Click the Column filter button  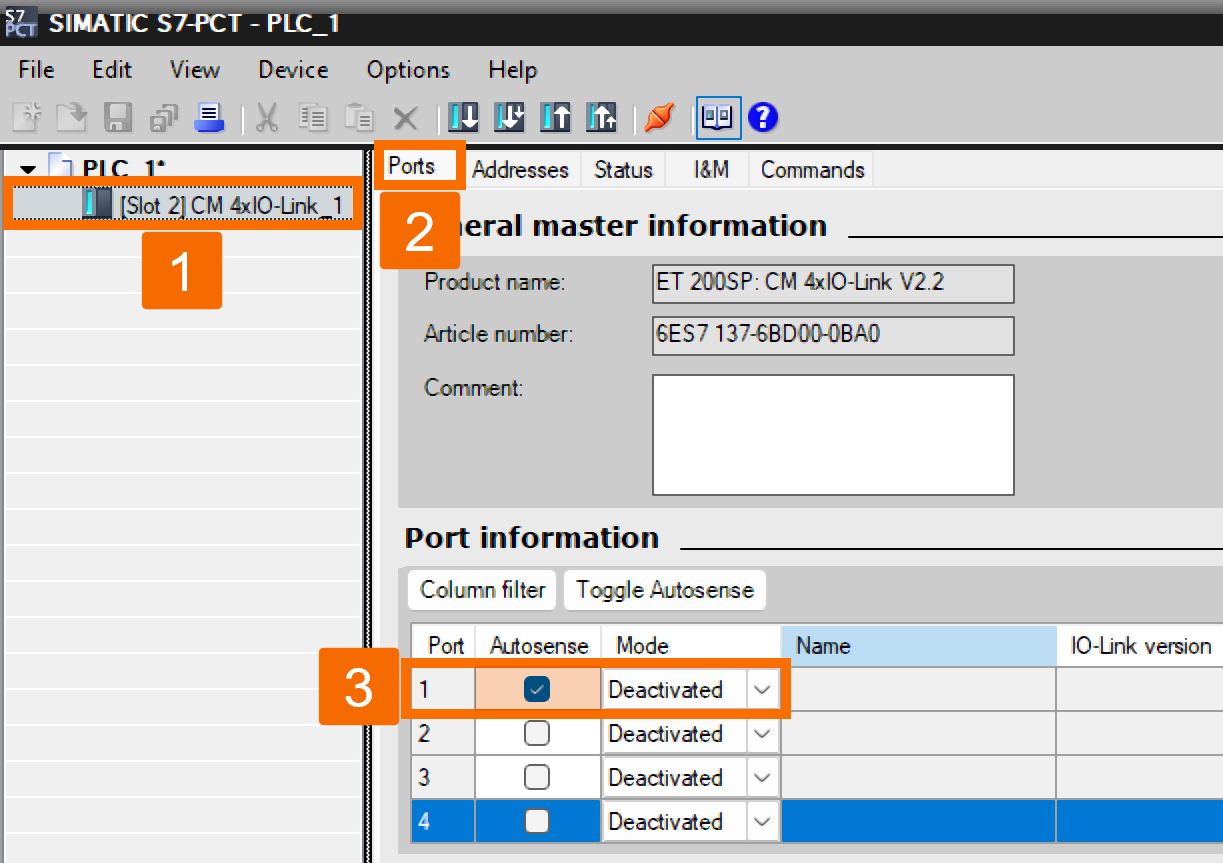(483, 590)
